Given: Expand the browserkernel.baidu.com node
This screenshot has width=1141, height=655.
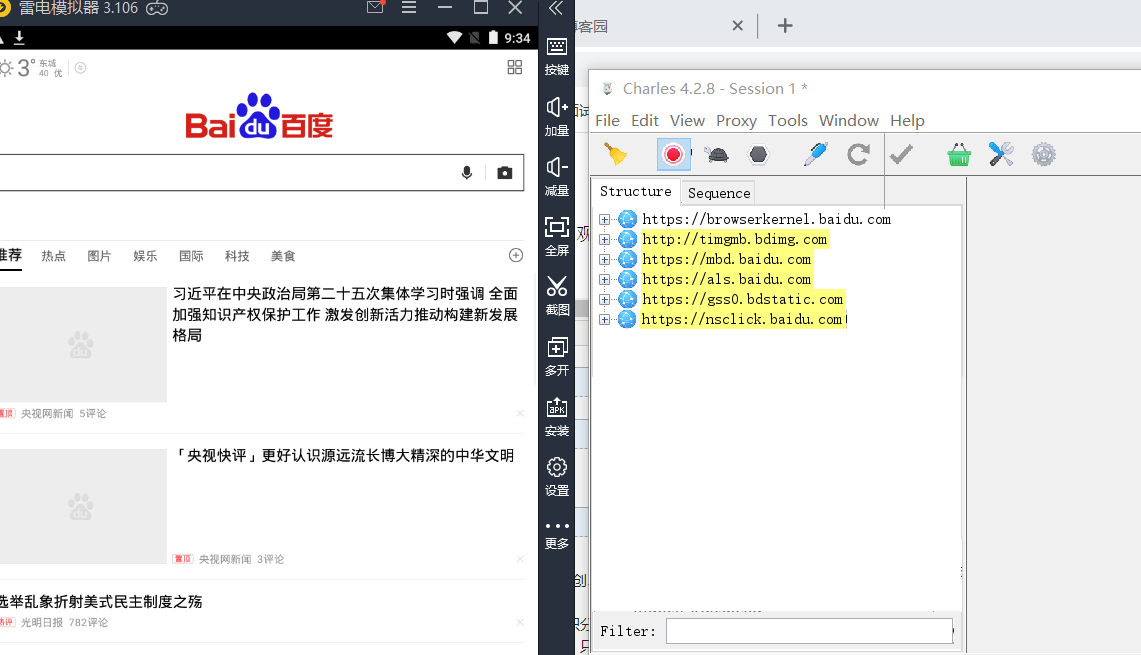Looking at the screenshot, I should [x=604, y=219].
